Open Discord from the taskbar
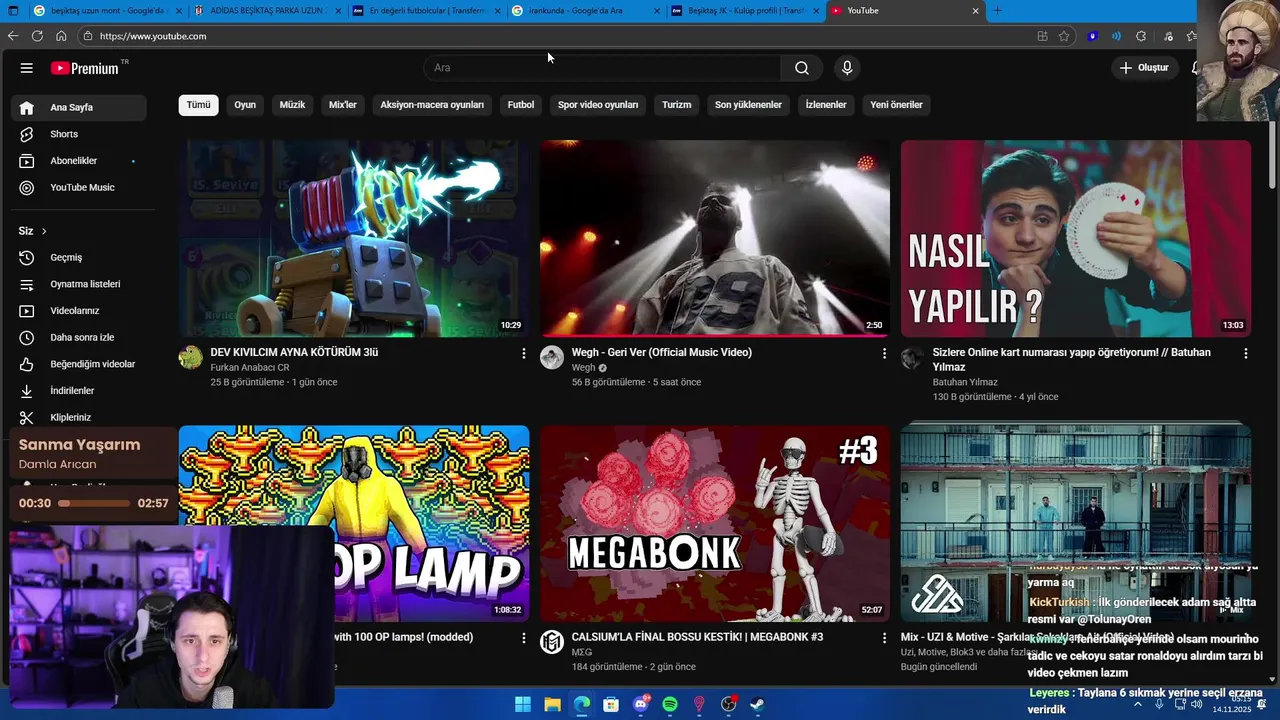1280x720 pixels. point(641,704)
